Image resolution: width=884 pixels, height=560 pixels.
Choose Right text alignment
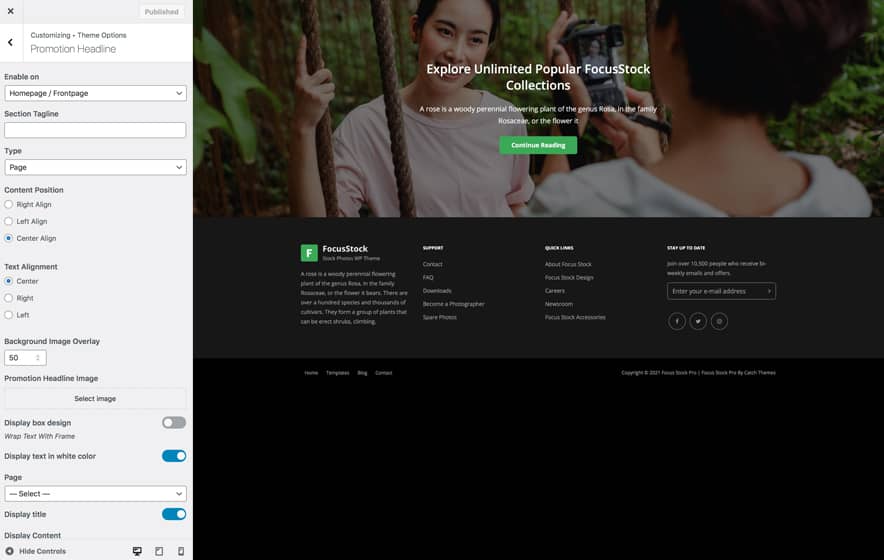pos(8,298)
